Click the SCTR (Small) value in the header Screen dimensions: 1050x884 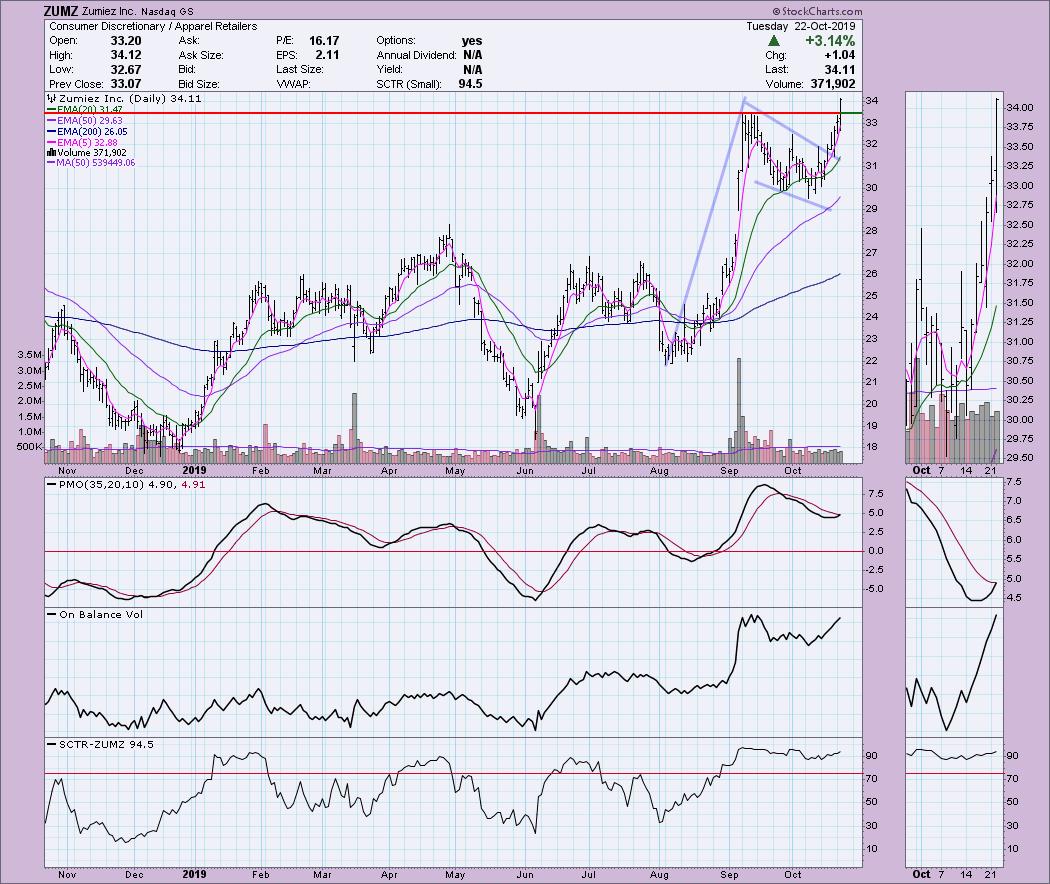pyautogui.click(x=470, y=84)
